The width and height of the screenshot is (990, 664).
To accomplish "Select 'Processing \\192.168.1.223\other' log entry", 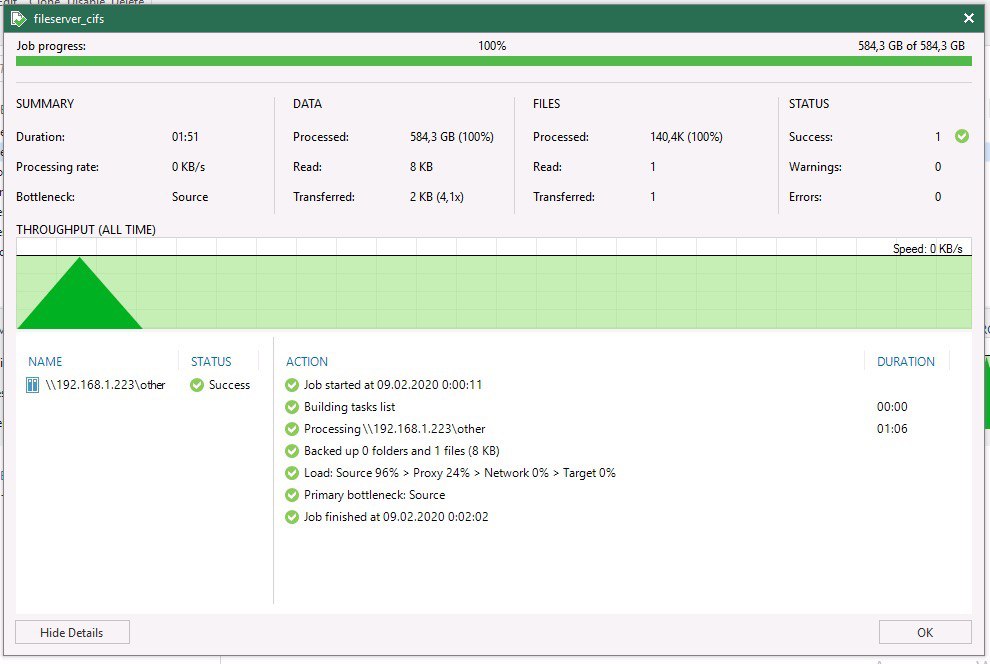I will coord(395,429).
